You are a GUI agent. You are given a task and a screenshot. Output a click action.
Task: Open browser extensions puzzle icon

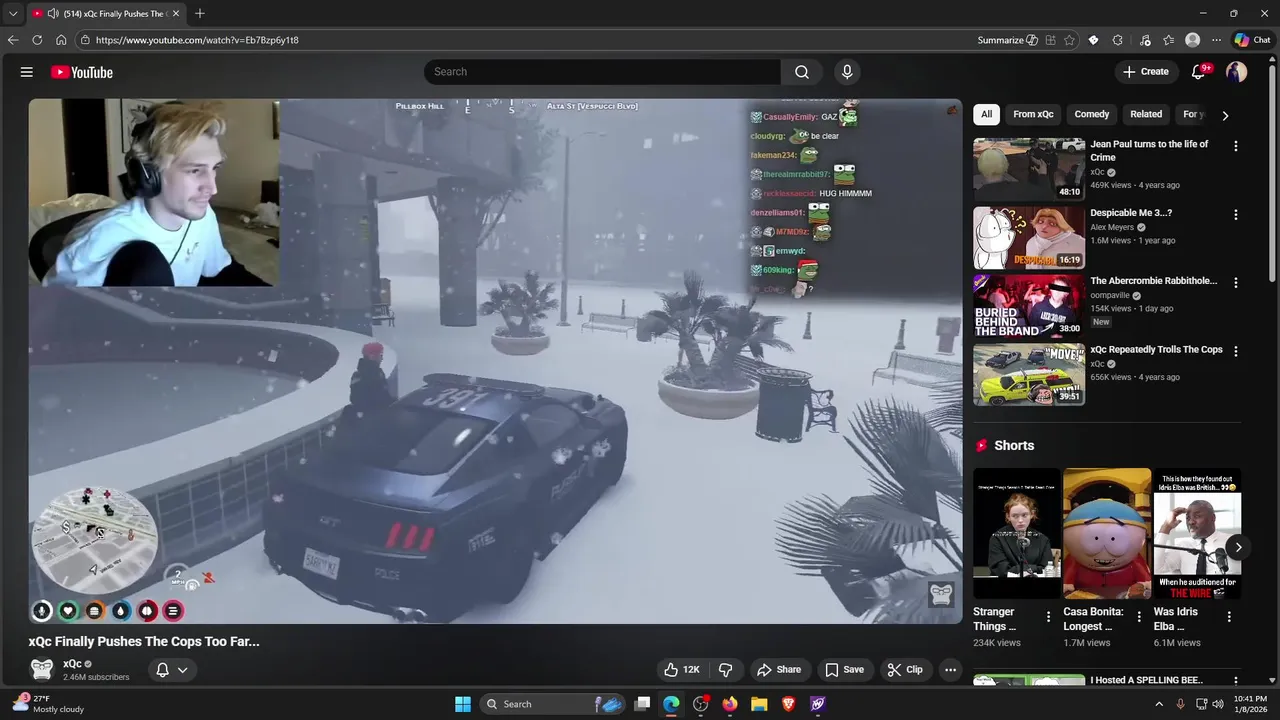[1117, 40]
